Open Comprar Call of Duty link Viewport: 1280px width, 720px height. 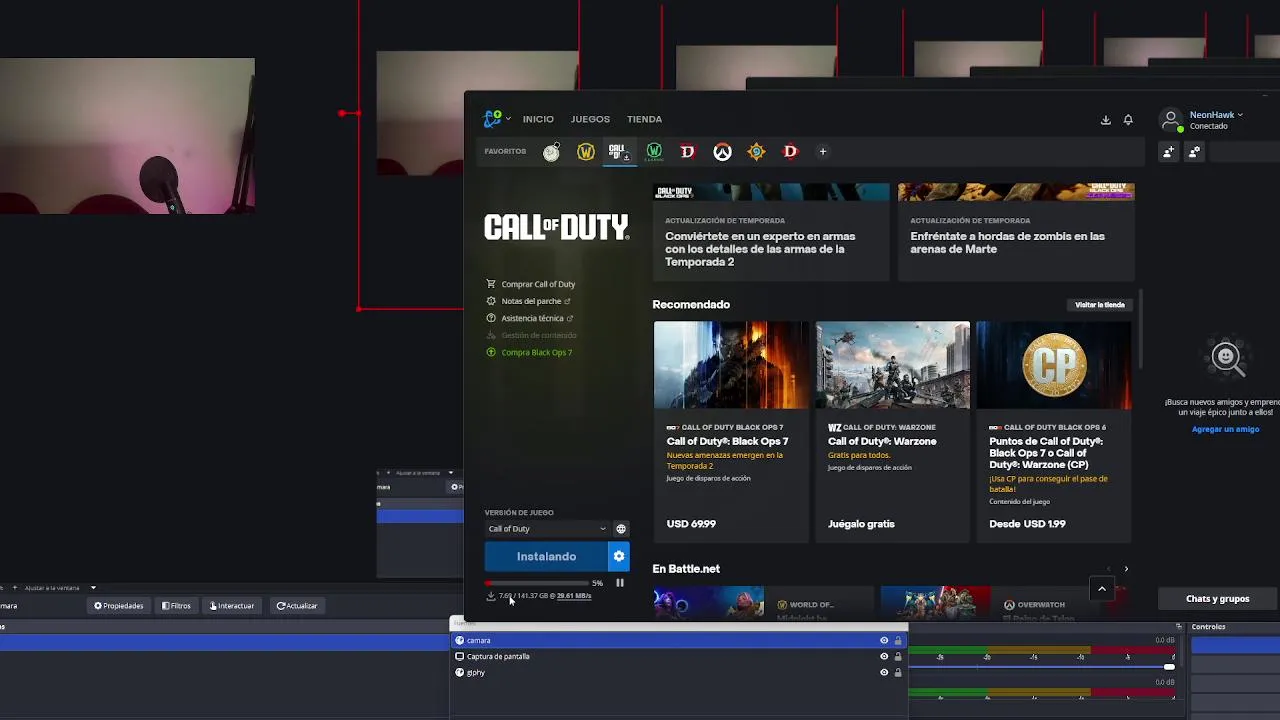[538, 284]
